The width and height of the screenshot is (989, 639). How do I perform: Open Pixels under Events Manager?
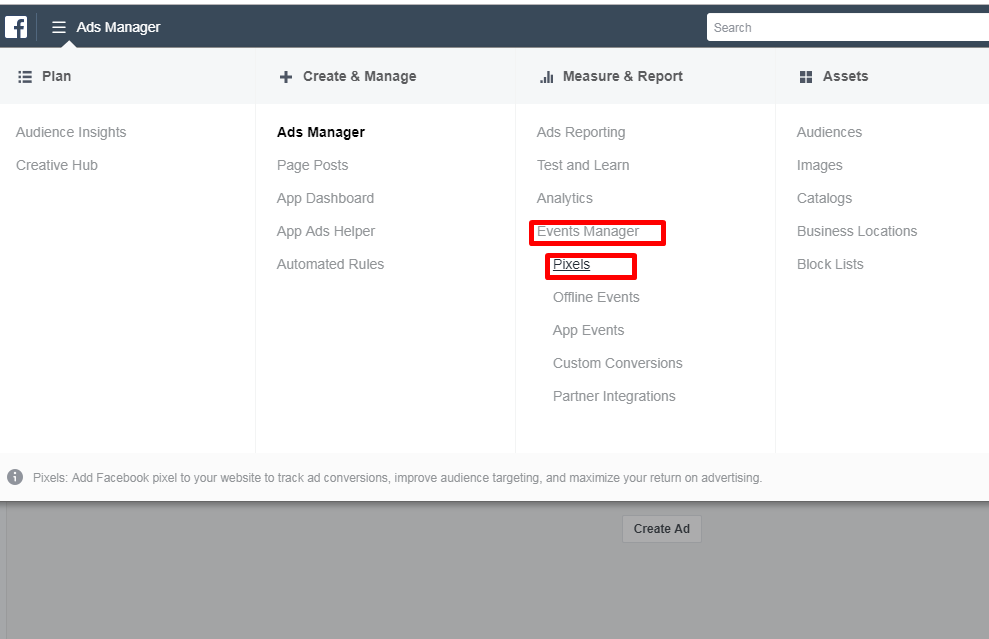571,264
